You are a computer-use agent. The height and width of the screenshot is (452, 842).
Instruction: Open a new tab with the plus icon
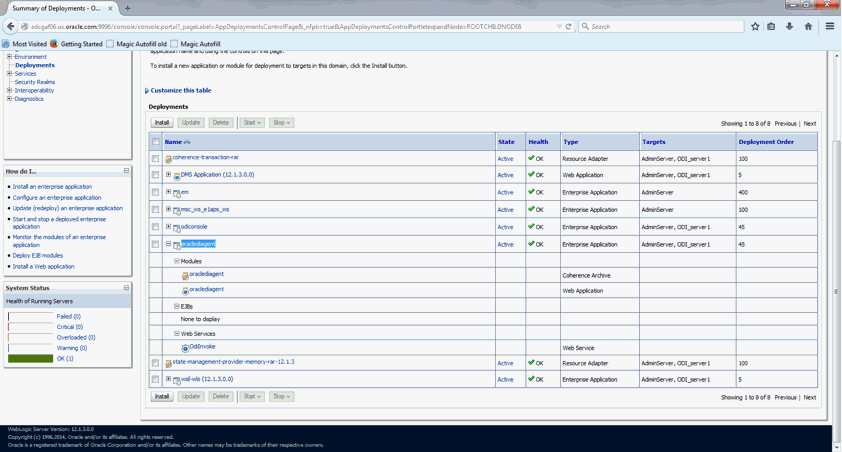[x=127, y=8]
